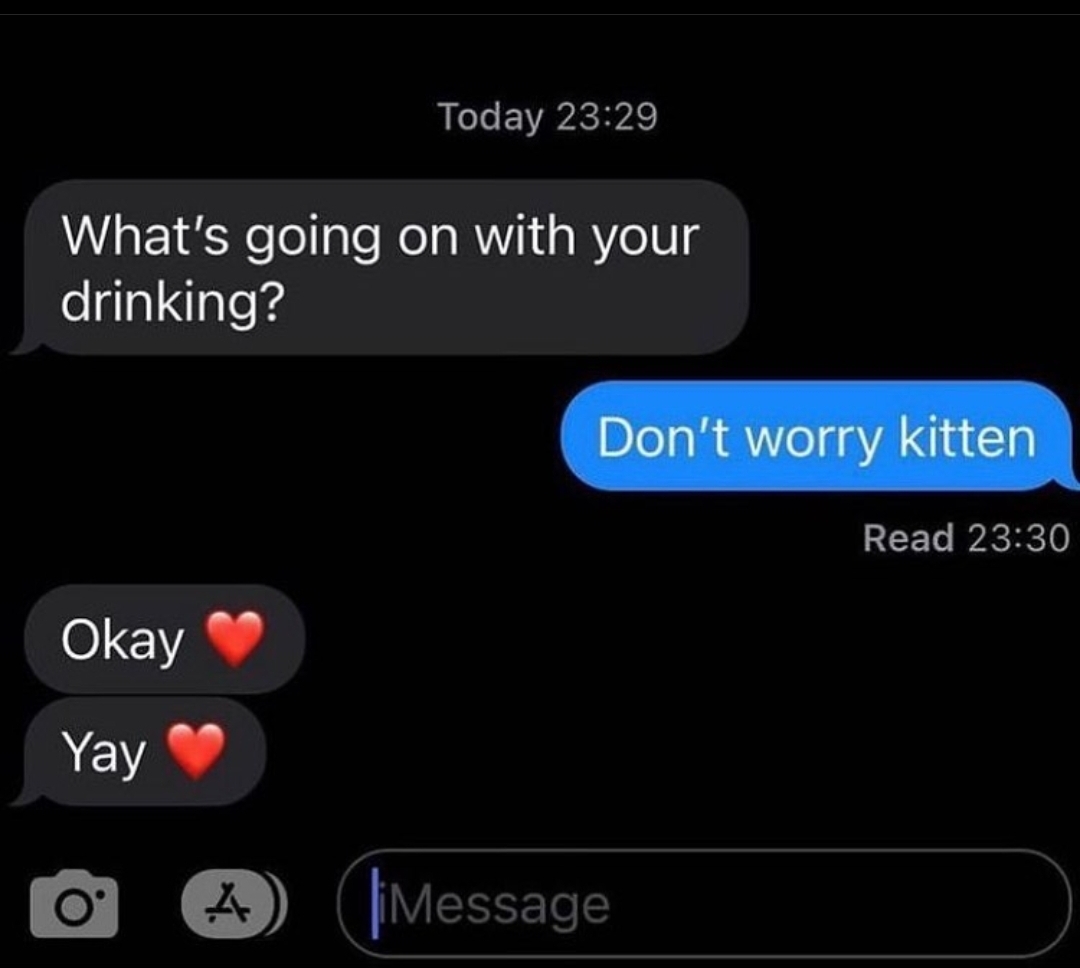Click the word "Okay" text
The image size is (1080, 968).
tap(123, 641)
